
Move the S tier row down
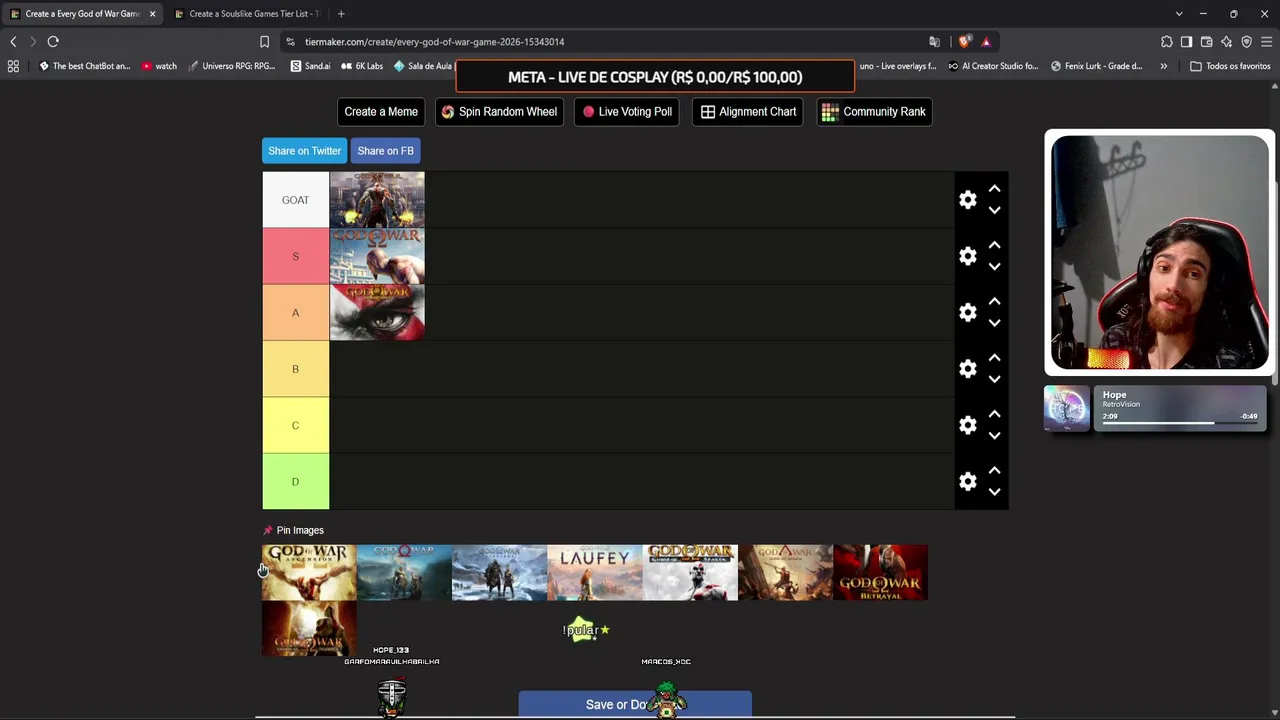point(994,266)
